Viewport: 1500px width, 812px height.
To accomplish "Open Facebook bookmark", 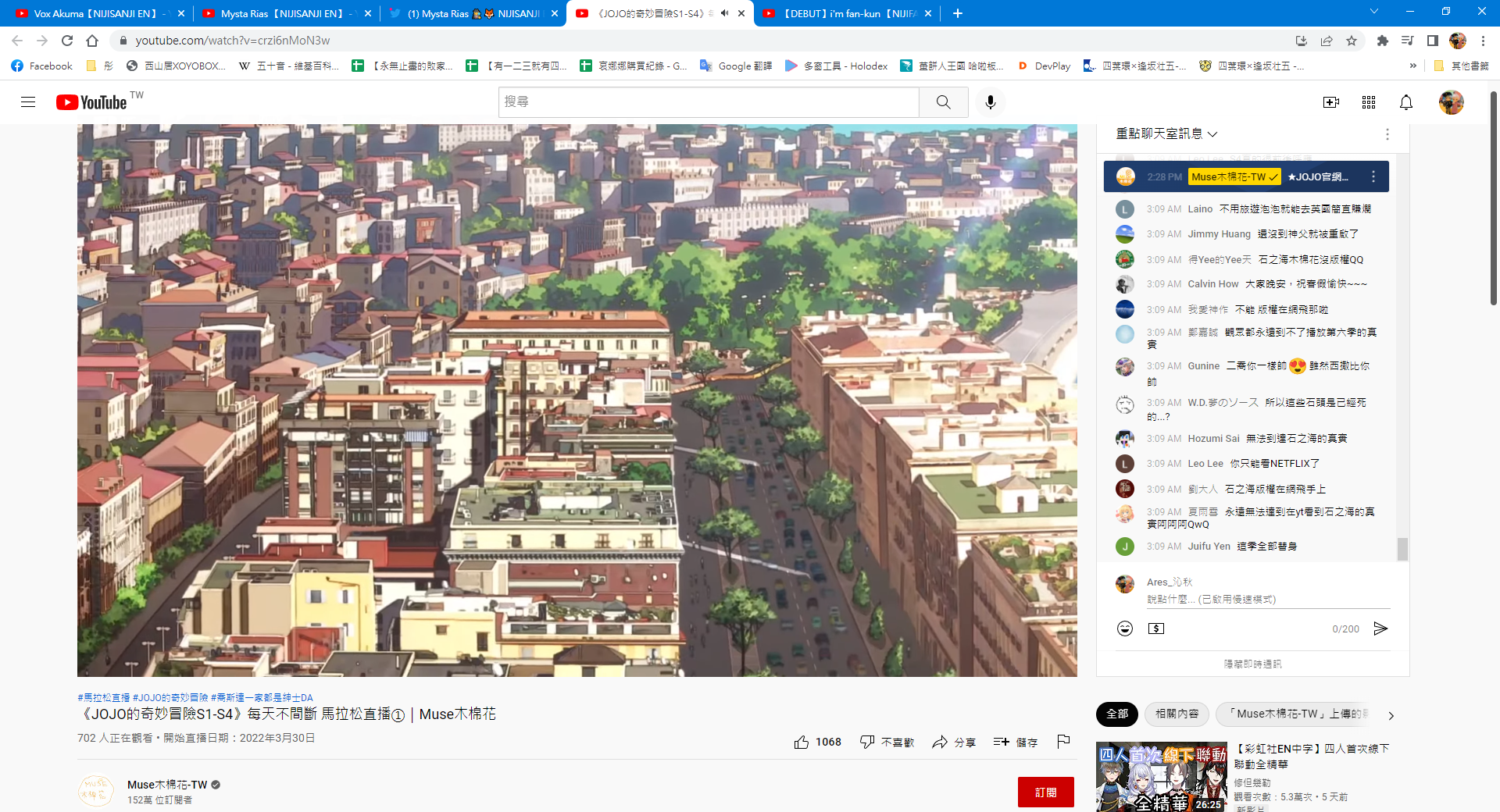I will click(x=42, y=66).
